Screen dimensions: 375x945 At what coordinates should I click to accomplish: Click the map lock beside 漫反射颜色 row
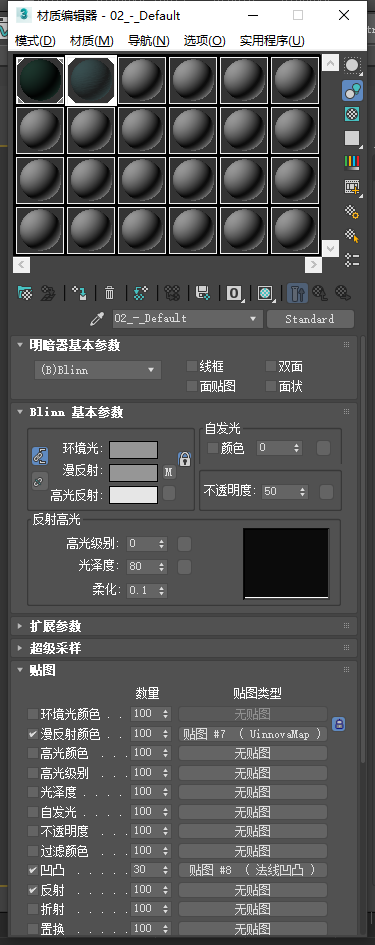[x=339, y=724]
